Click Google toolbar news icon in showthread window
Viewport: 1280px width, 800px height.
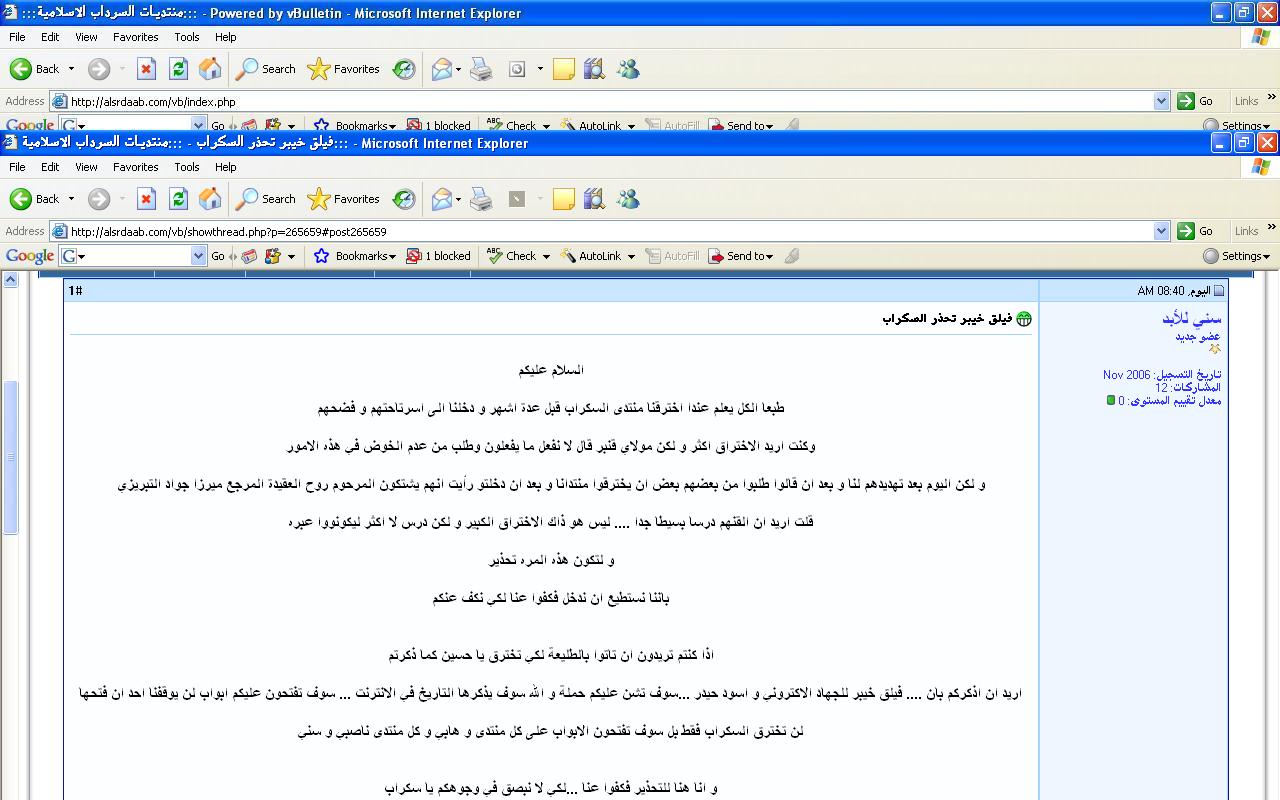pyautogui.click(x=249, y=256)
